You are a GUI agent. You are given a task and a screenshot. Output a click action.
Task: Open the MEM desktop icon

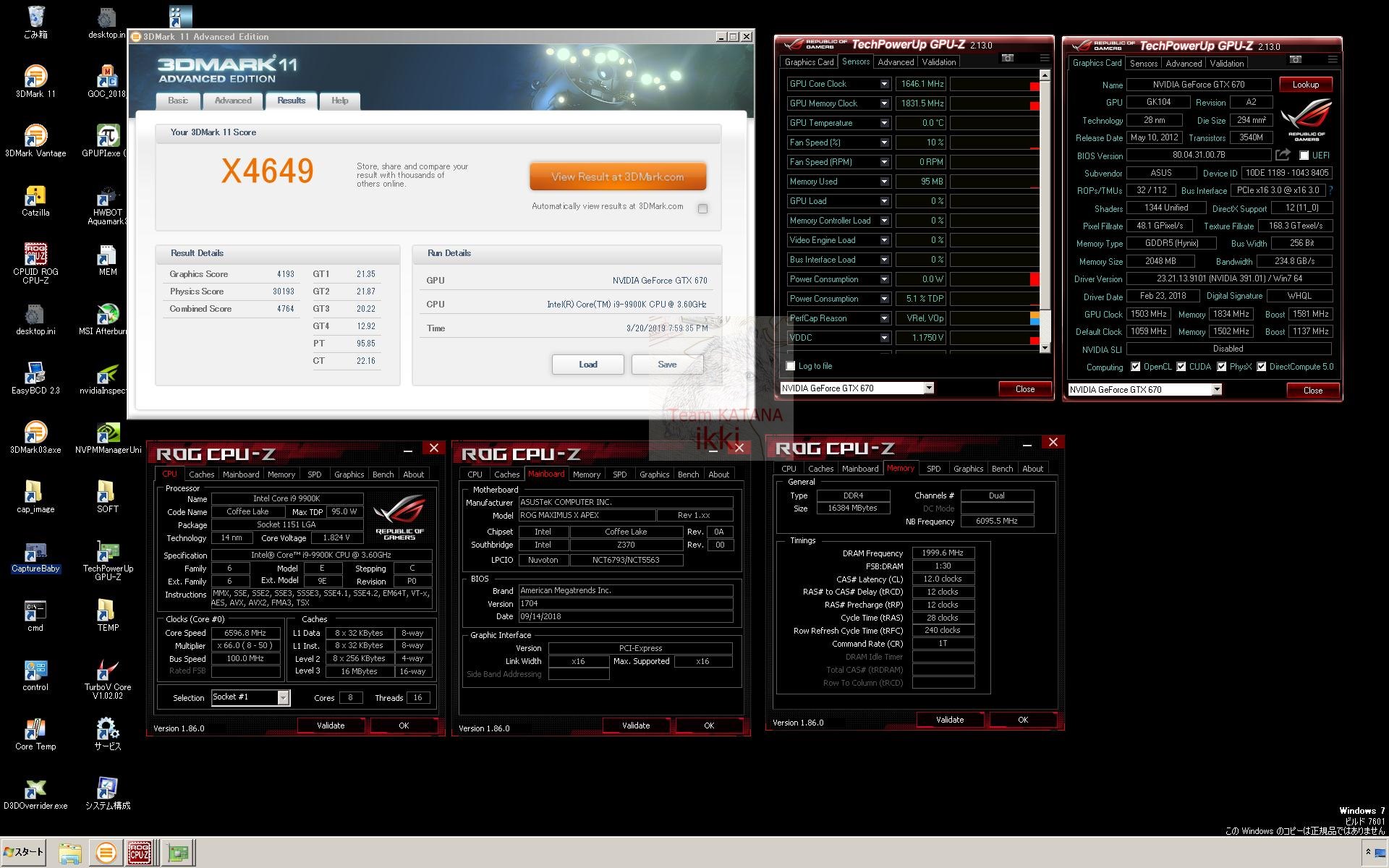108,260
